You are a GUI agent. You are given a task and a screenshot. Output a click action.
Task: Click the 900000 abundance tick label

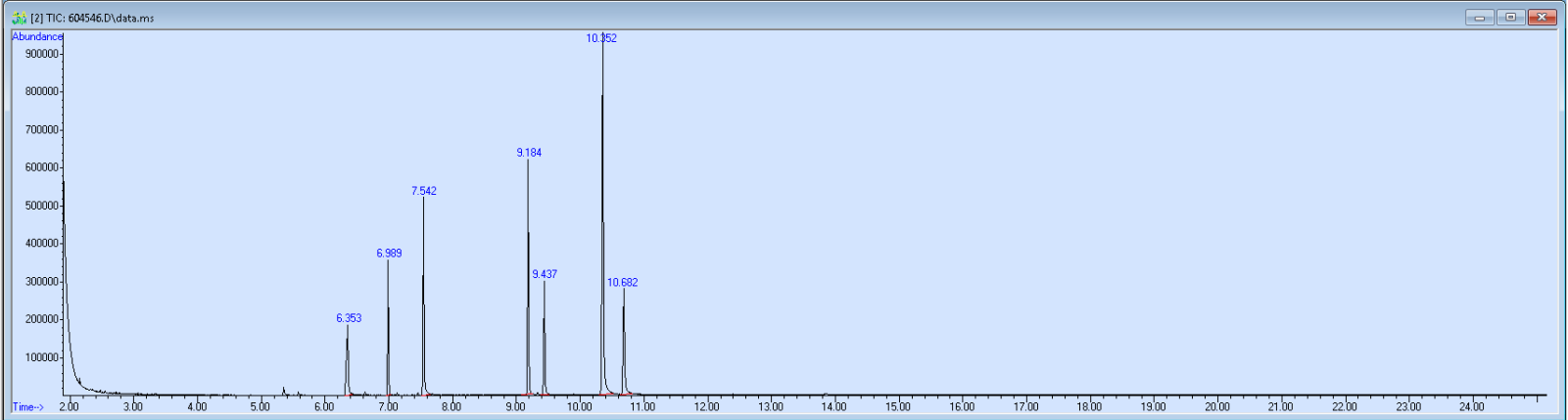click(42, 54)
